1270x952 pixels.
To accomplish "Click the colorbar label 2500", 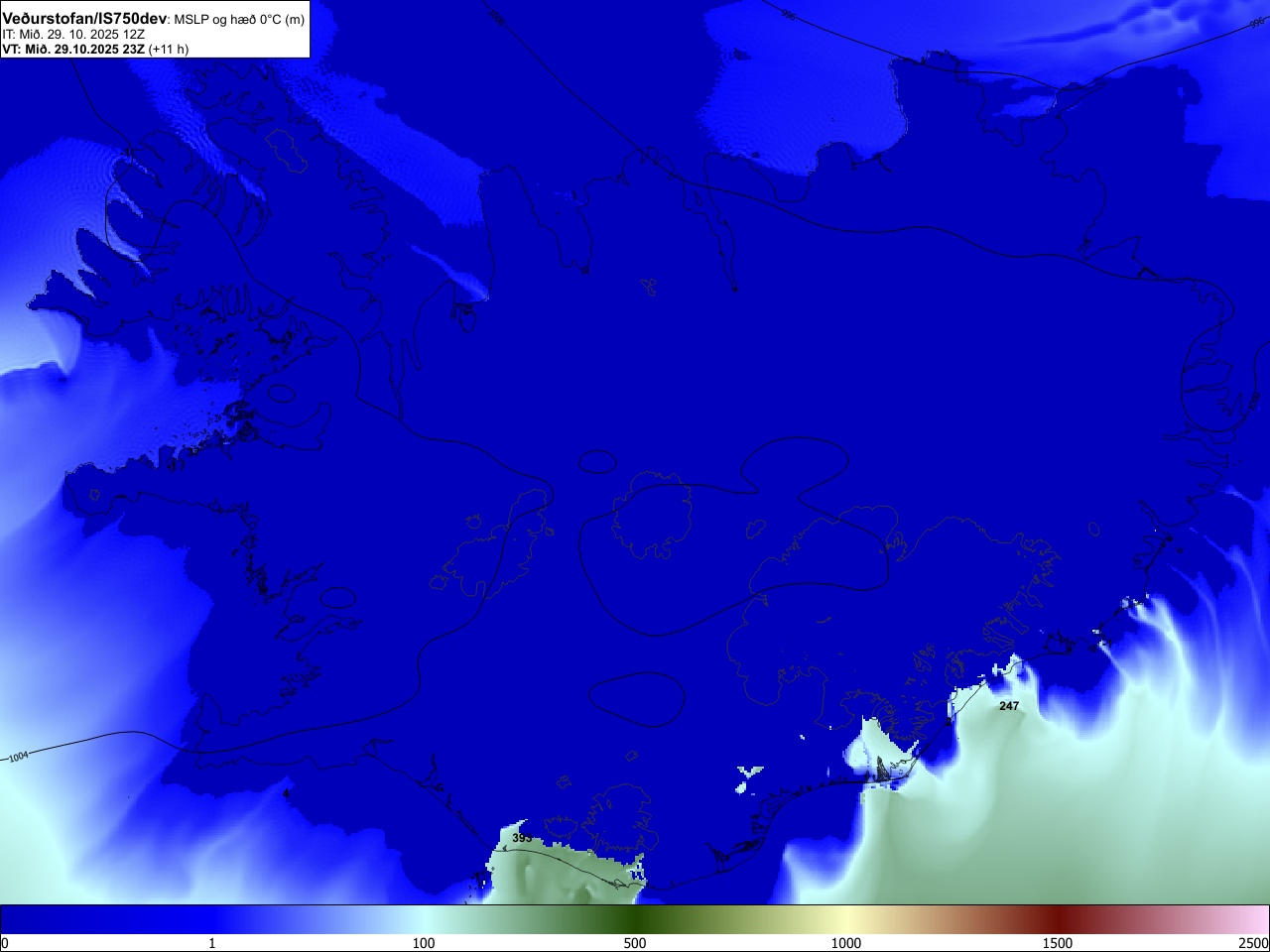I will click(x=1254, y=943).
